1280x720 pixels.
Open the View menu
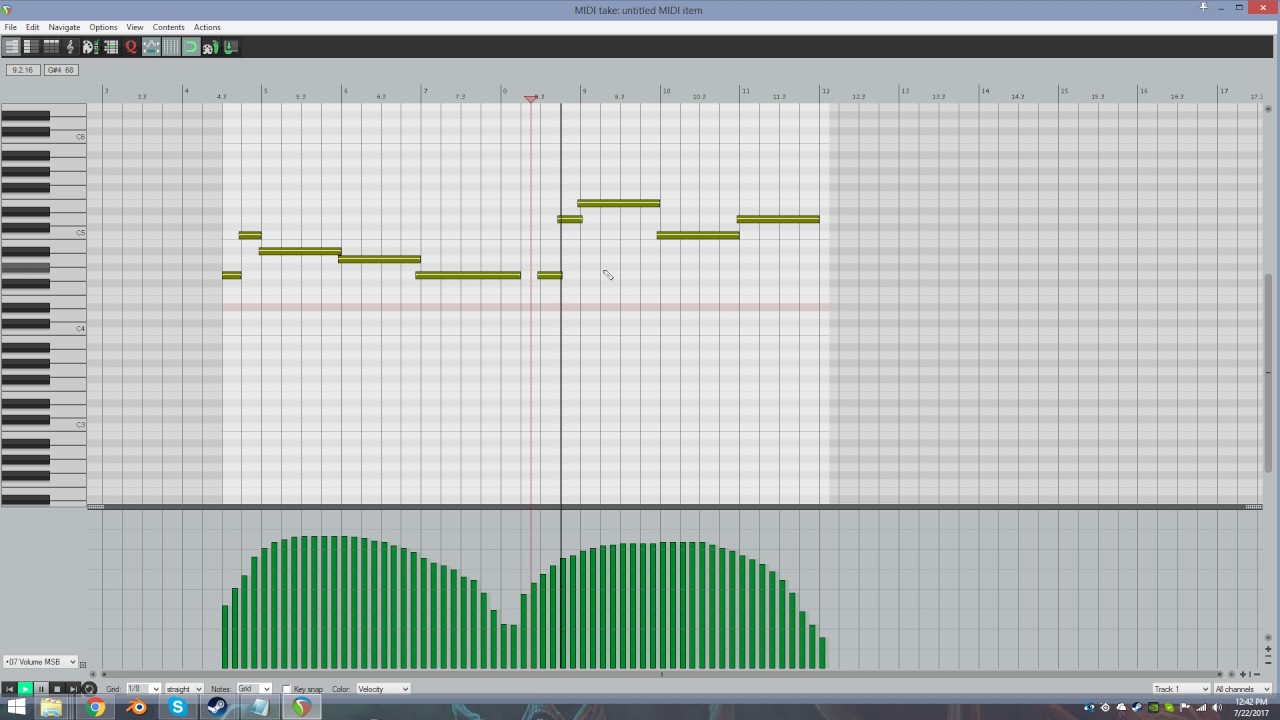135,27
